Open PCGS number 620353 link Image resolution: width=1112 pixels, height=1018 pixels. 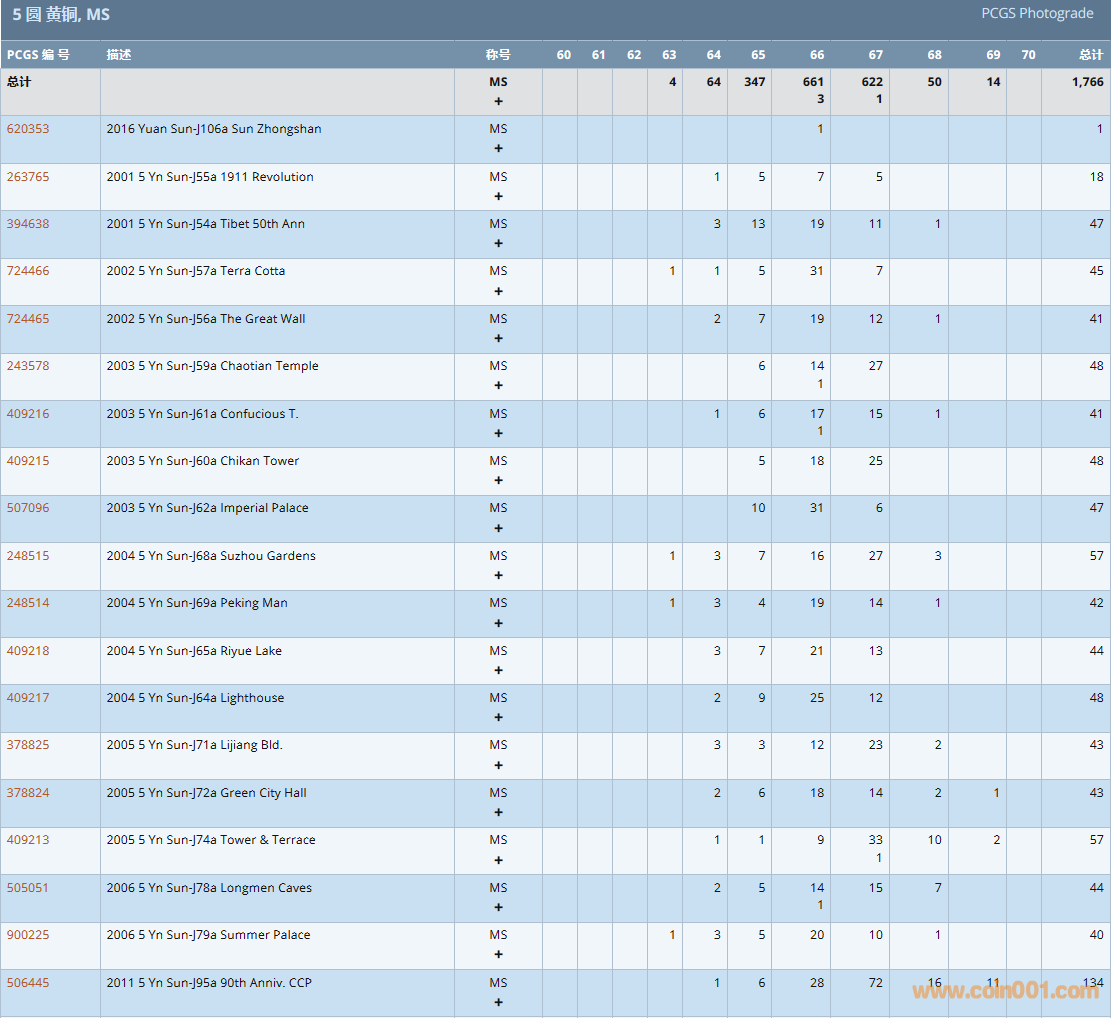(x=28, y=129)
